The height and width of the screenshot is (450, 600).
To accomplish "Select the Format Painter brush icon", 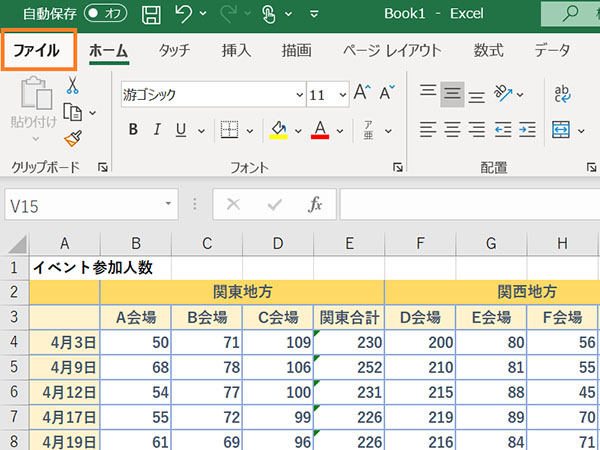I will (72, 137).
